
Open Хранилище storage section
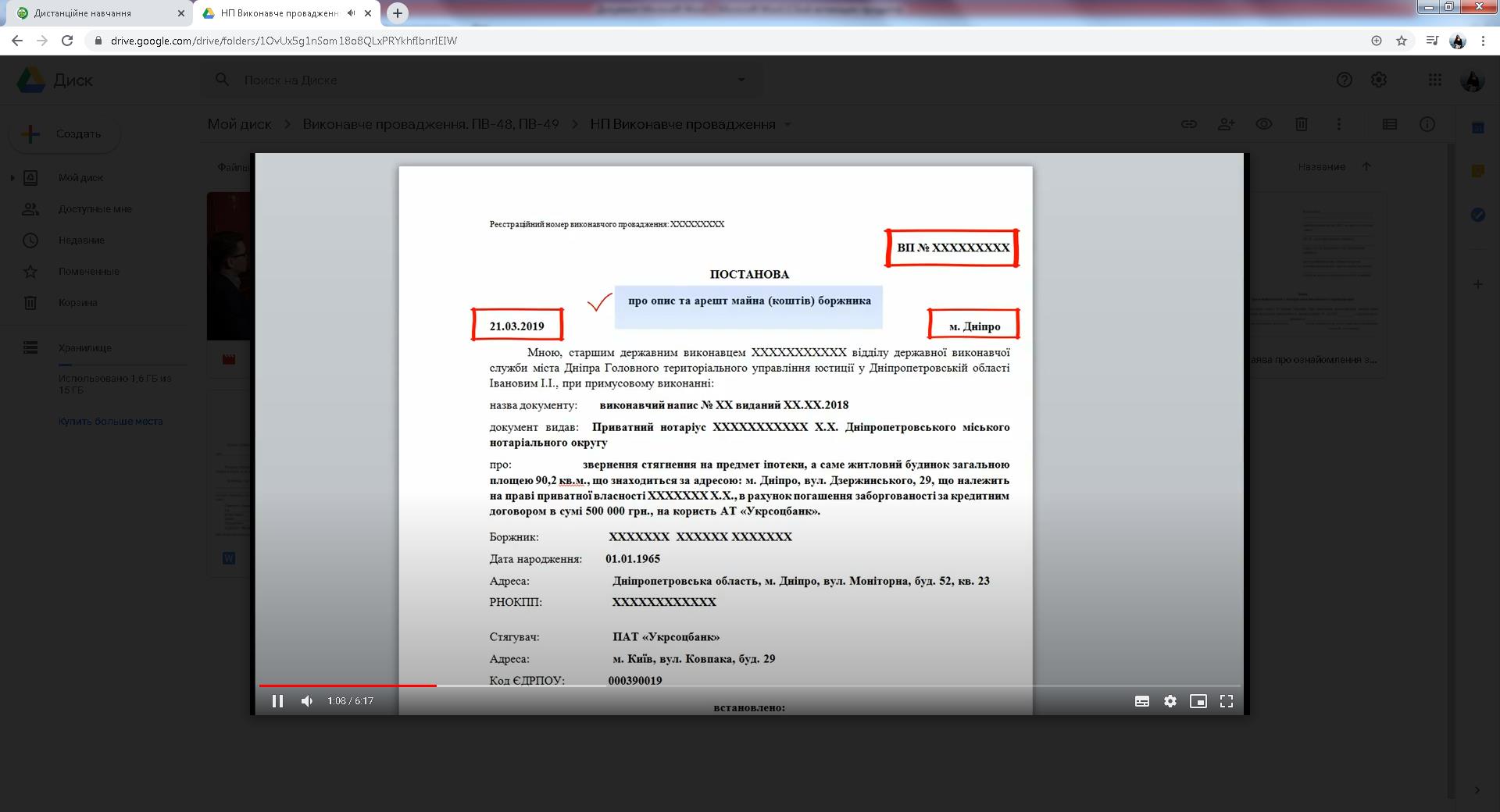(x=84, y=348)
